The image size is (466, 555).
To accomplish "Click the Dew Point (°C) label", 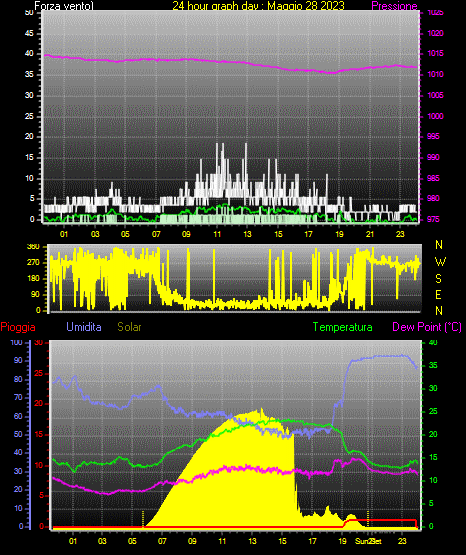I will 427,327.
